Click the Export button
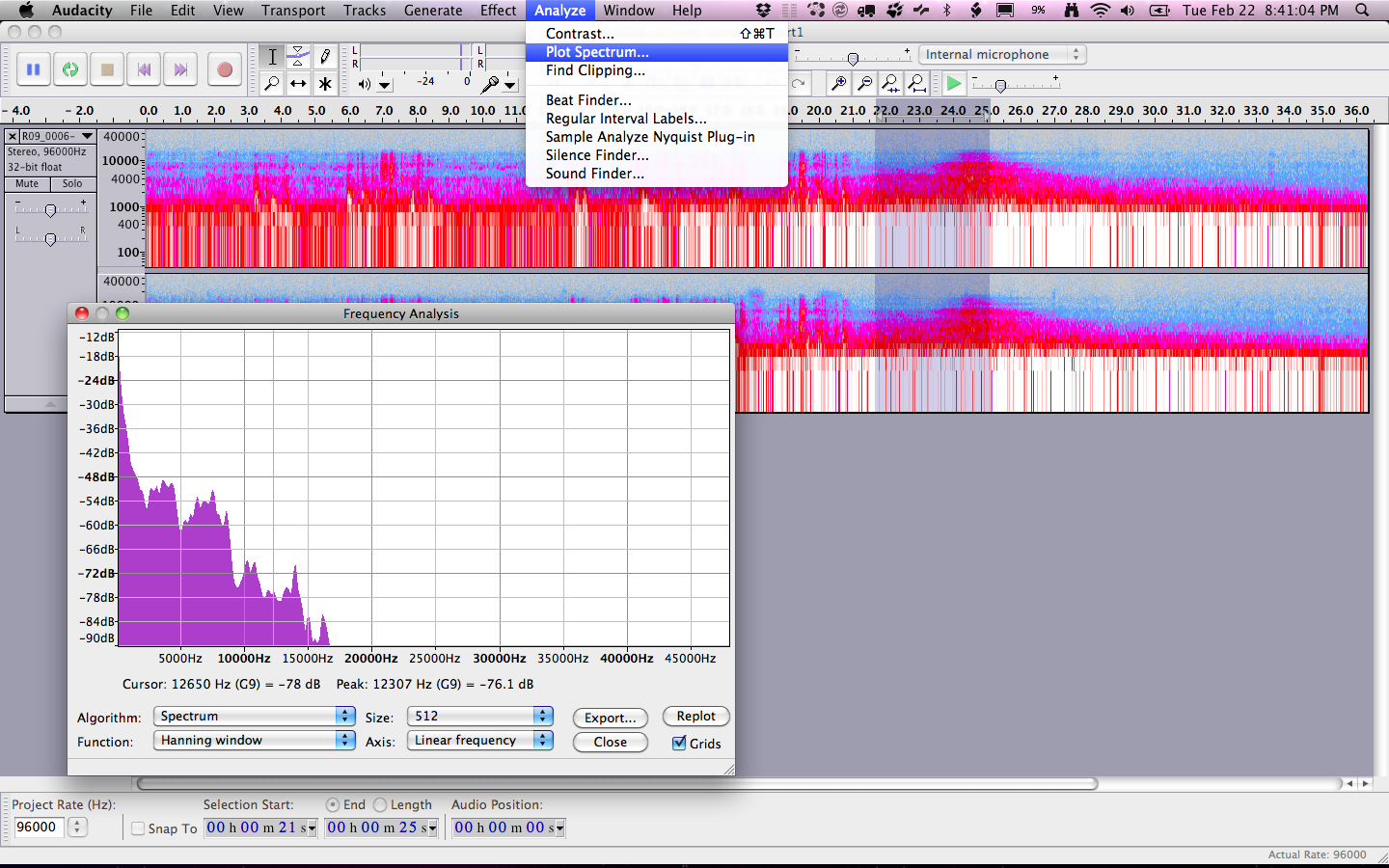The height and width of the screenshot is (868, 1389). [x=610, y=718]
